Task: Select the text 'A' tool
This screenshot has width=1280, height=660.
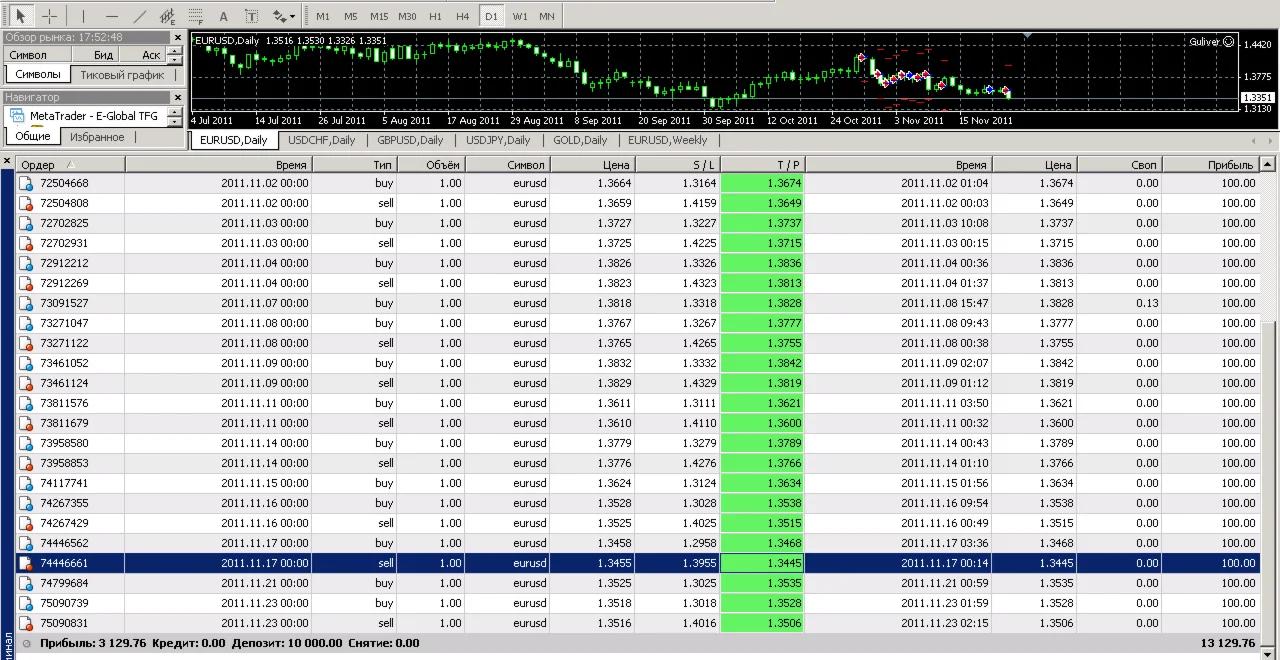Action: click(223, 16)
